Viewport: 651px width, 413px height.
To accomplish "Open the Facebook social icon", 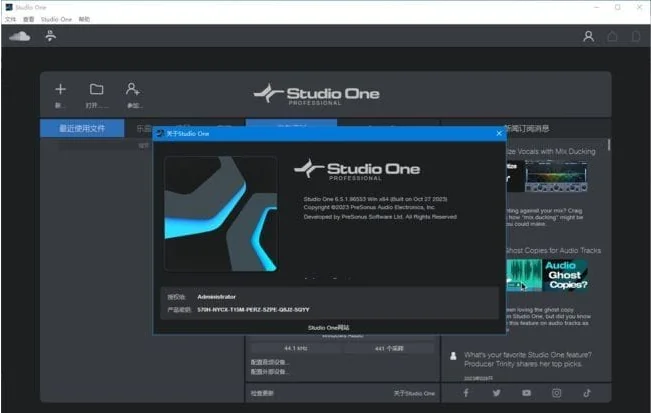I will click(466, 393).
